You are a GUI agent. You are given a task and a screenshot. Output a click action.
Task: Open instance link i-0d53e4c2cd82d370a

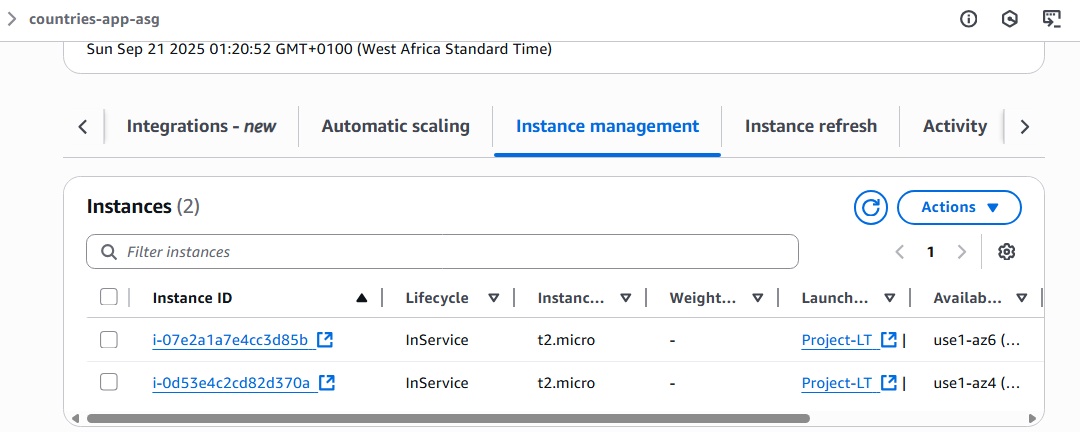click(x=231, y=382)
